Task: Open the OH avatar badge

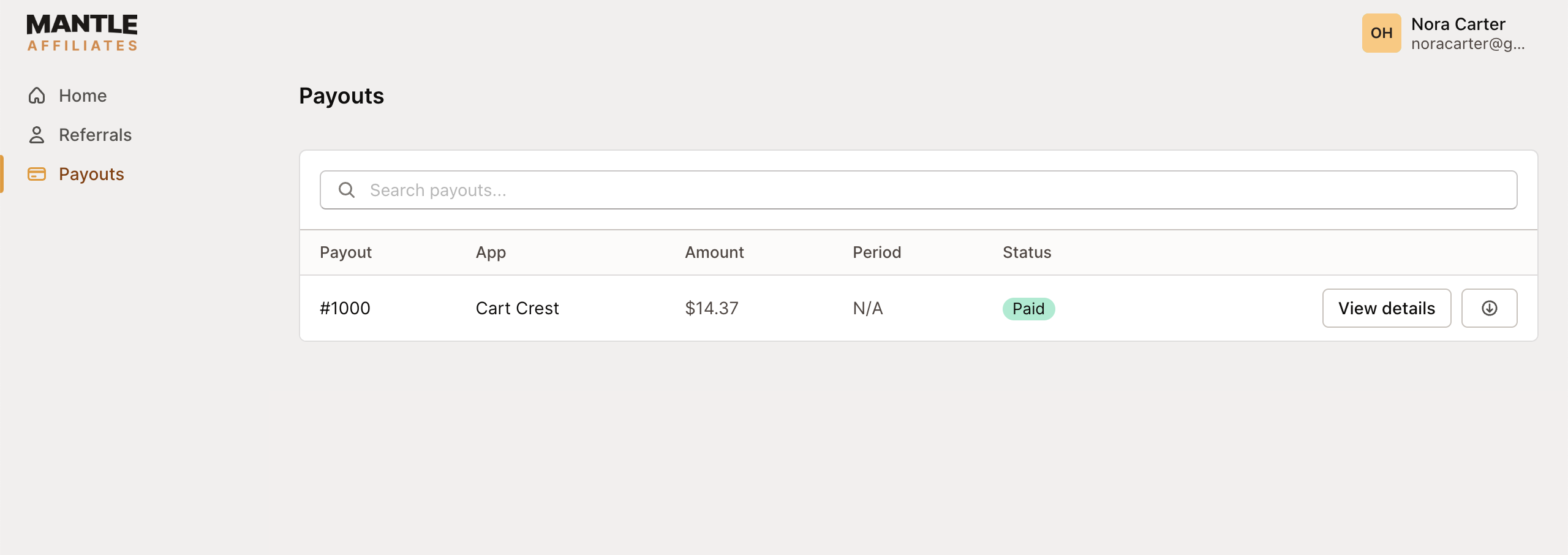Action: [1381, 33]
